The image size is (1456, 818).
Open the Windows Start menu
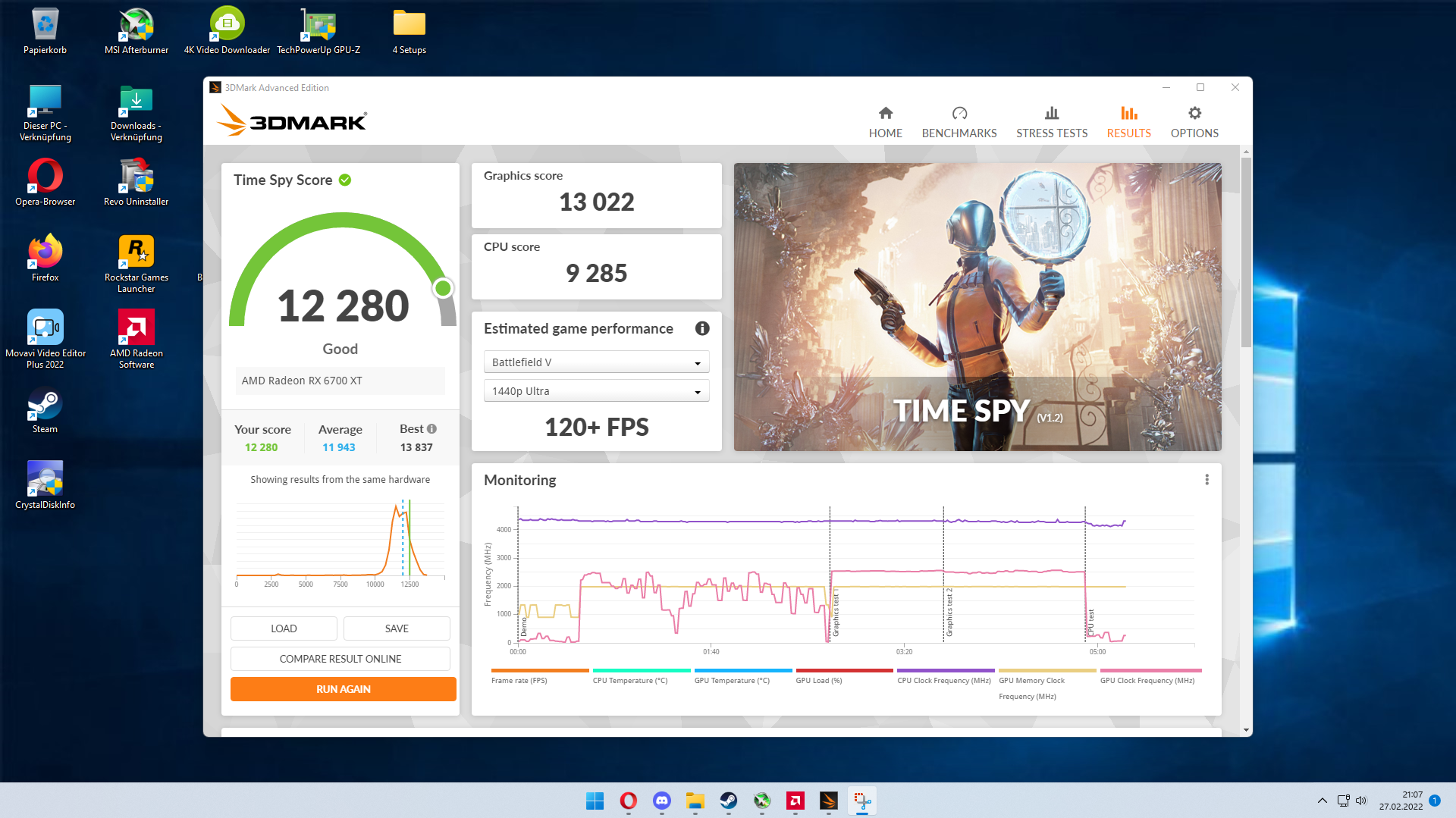pyautogui.click(x=595, y=801)
